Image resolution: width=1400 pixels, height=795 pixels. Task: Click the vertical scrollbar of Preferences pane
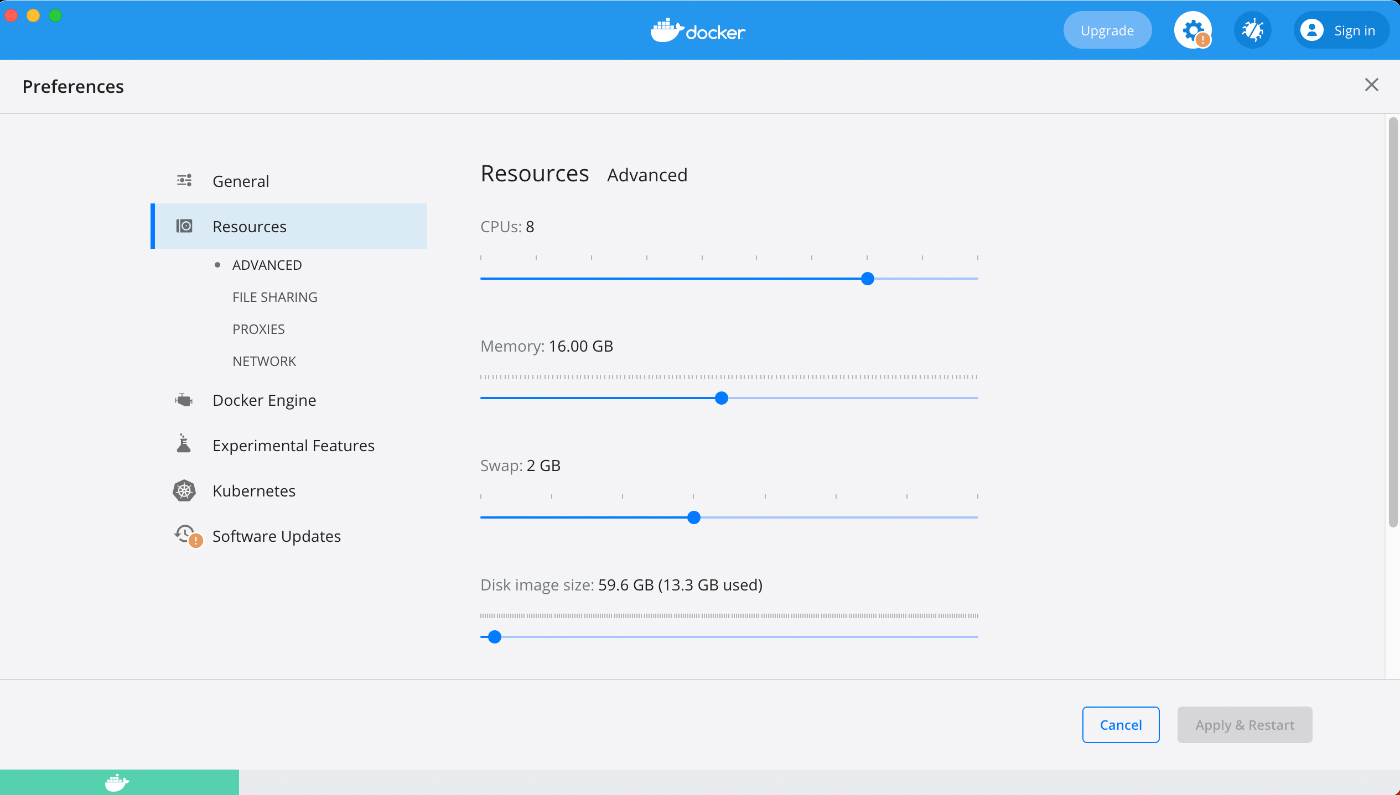point(1393,322)
